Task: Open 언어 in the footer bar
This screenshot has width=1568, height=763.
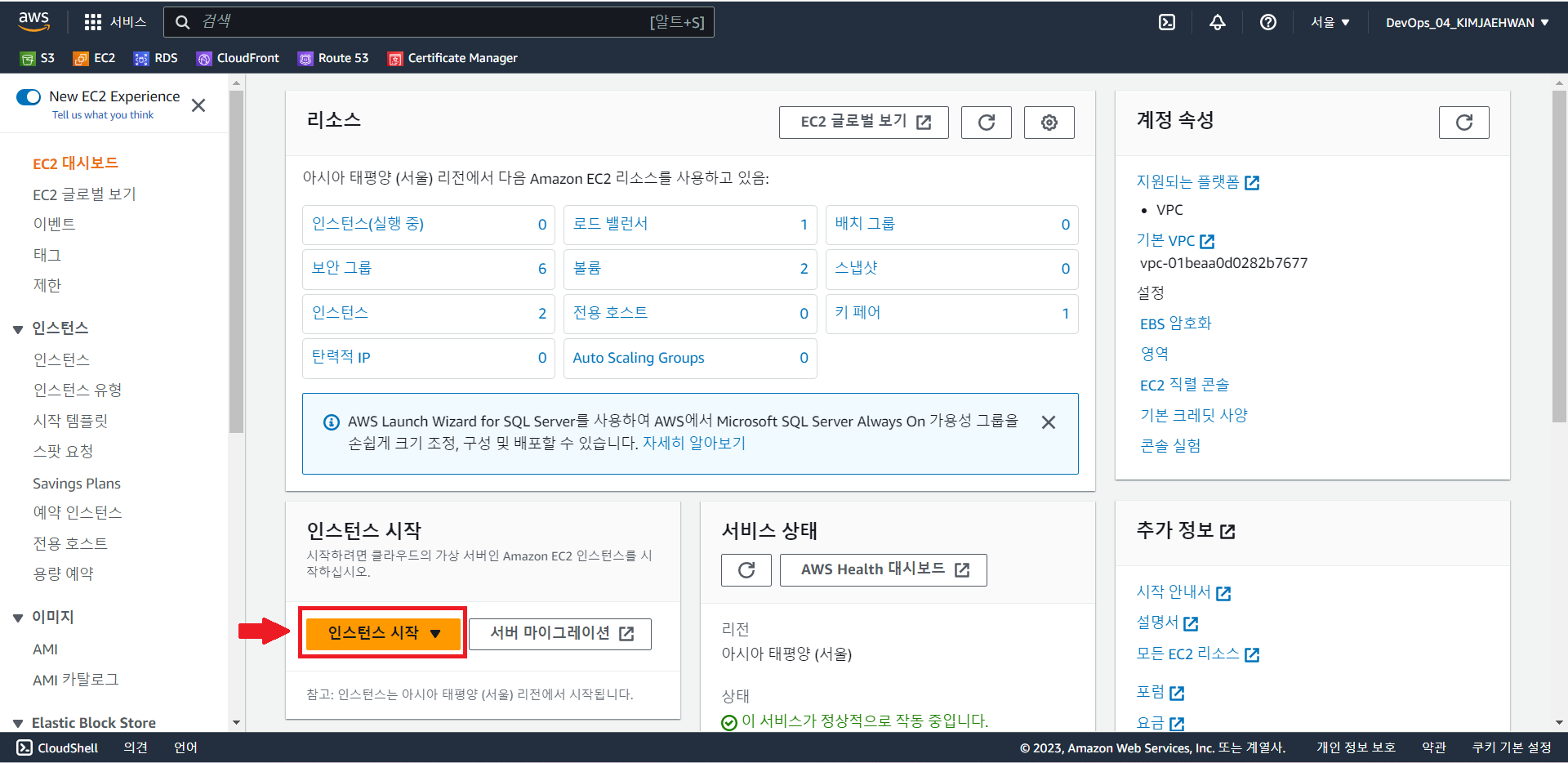Action: pos(185,747)
